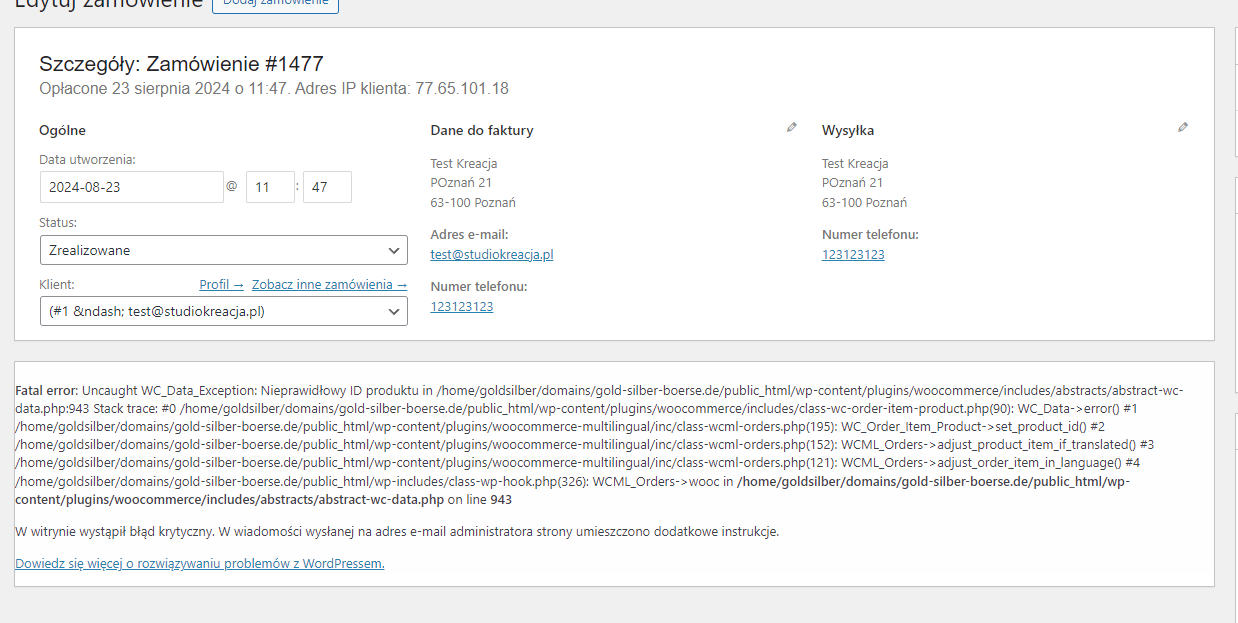Screen dimensions: 1238x623
Task: Click the phone number under Dane do faktury
Action: [x=462, y=306]
